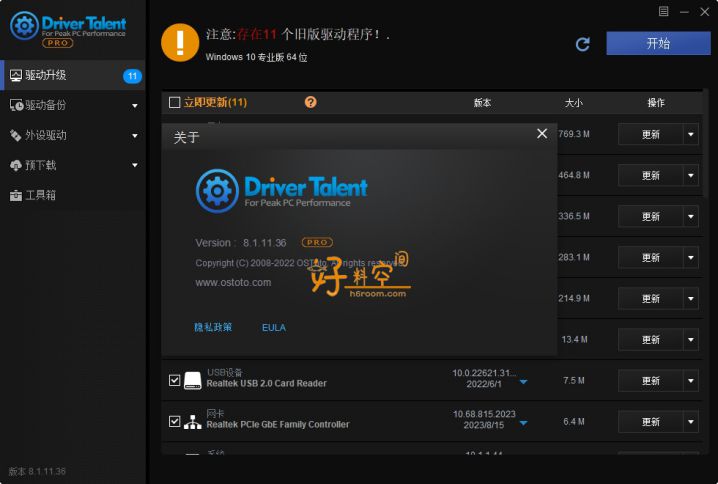Image resolution: width=718 pixels, height=484 pixels.
Task: Expand version dropdown for 10.68.815.2023 network driver
Action: 523,423
